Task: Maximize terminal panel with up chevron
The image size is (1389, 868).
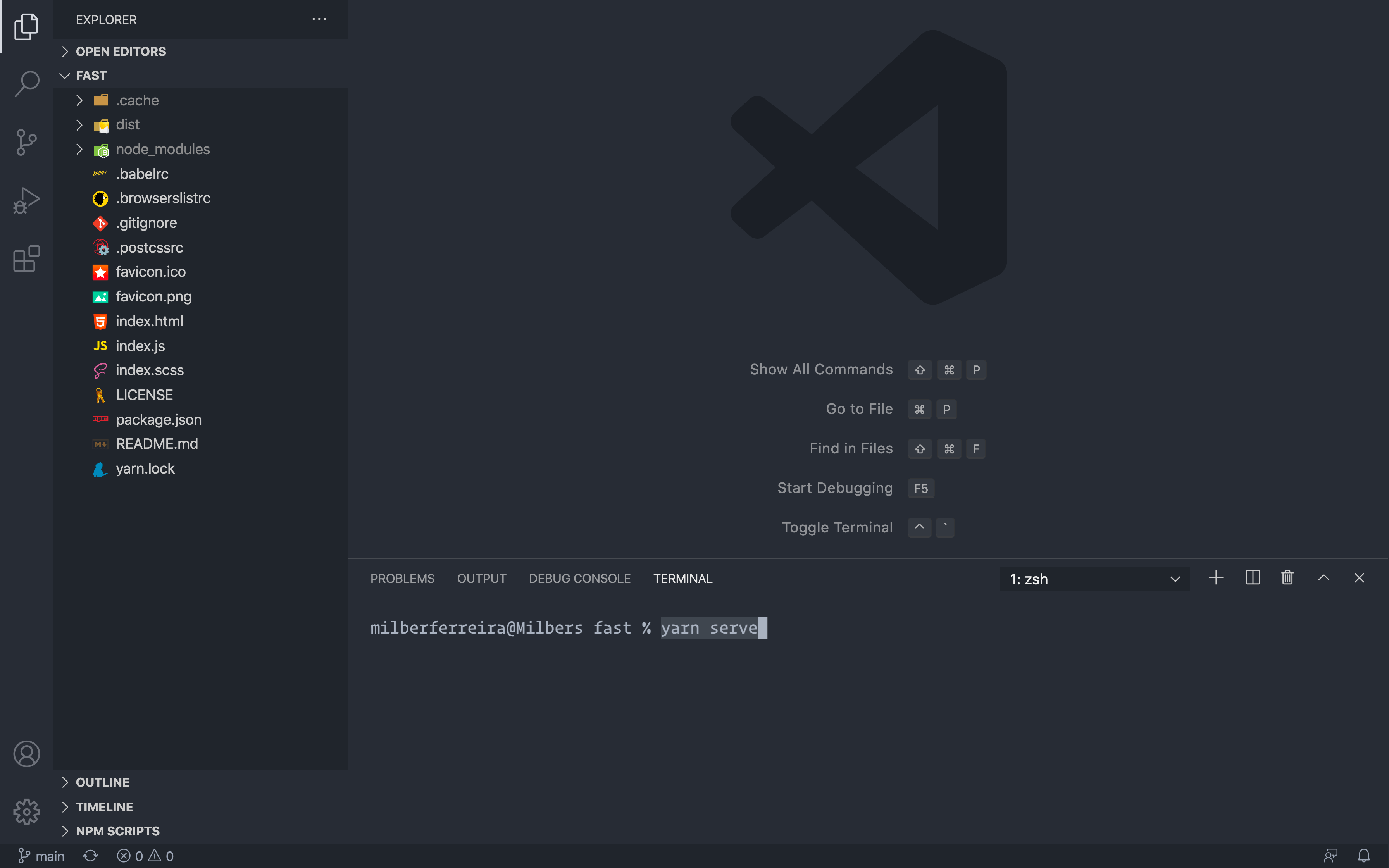Action: pos(1324,577)
